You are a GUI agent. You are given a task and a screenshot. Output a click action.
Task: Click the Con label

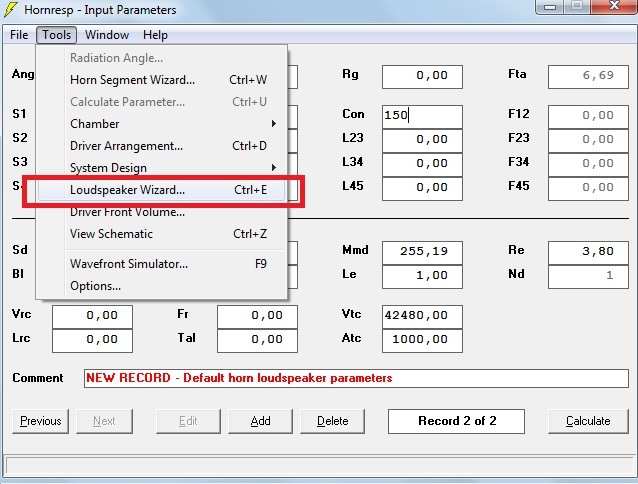pos(353,114)
